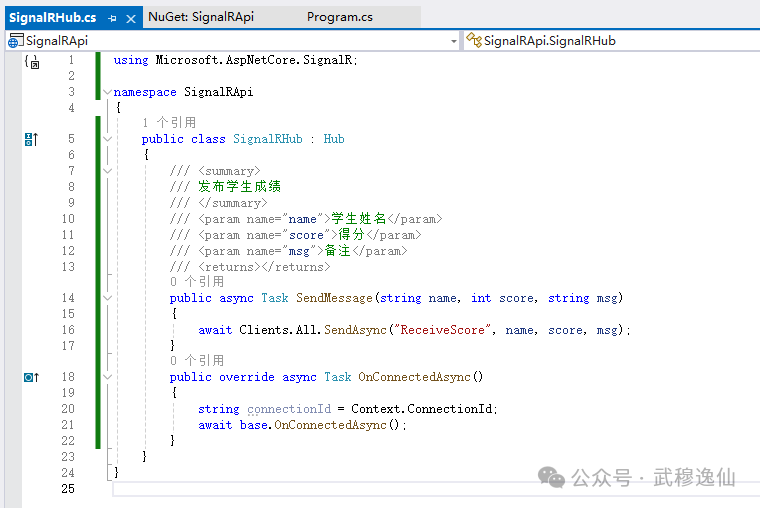Click the SignalRHub class name on line 5
The height and width of the screenshot is (508, 760).
coord(268,139)
